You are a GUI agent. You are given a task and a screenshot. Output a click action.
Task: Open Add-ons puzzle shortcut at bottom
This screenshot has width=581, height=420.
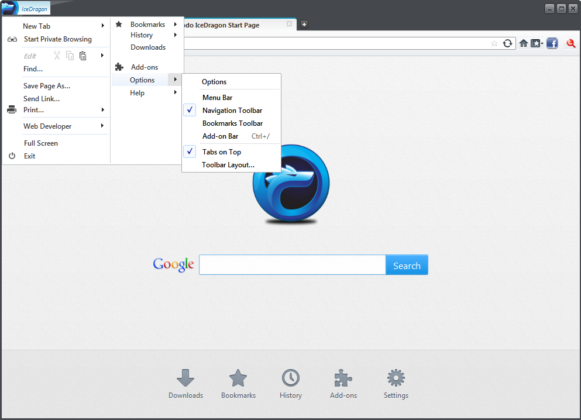343,378
